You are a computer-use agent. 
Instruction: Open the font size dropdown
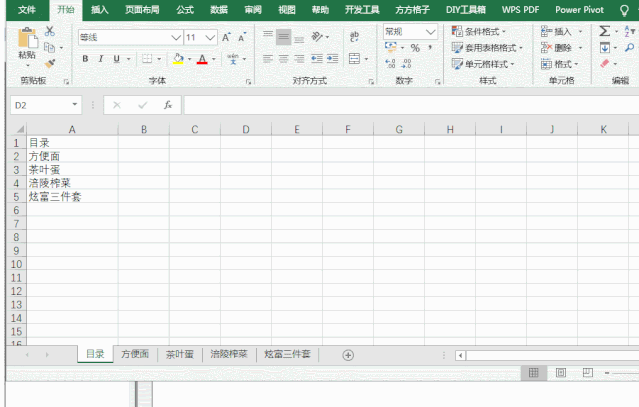point(210,37)
